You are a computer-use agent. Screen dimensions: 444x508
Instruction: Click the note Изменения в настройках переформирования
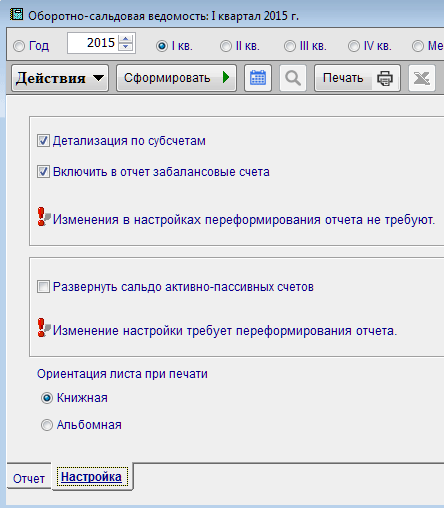coord(244,220)
